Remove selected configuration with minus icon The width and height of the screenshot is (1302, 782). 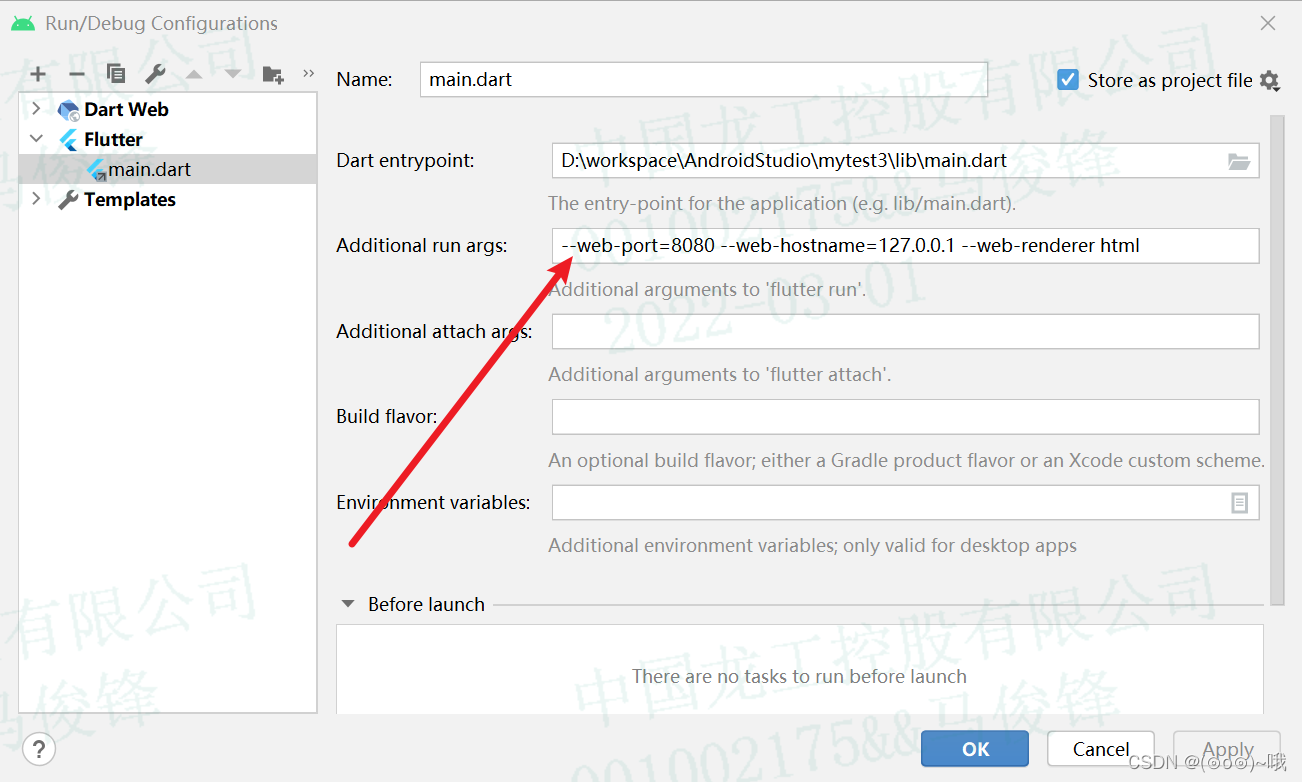77,74
